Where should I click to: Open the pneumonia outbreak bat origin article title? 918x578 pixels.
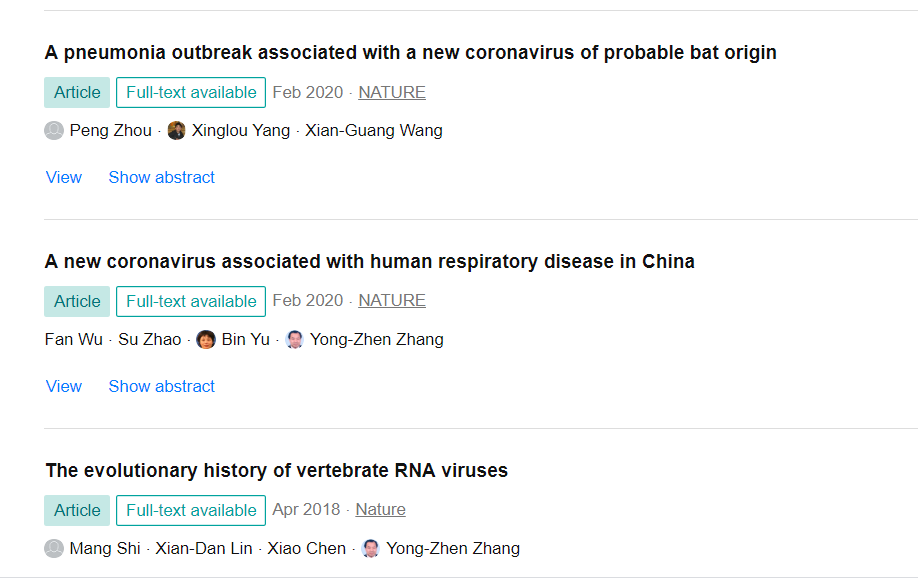coord(410,53)
